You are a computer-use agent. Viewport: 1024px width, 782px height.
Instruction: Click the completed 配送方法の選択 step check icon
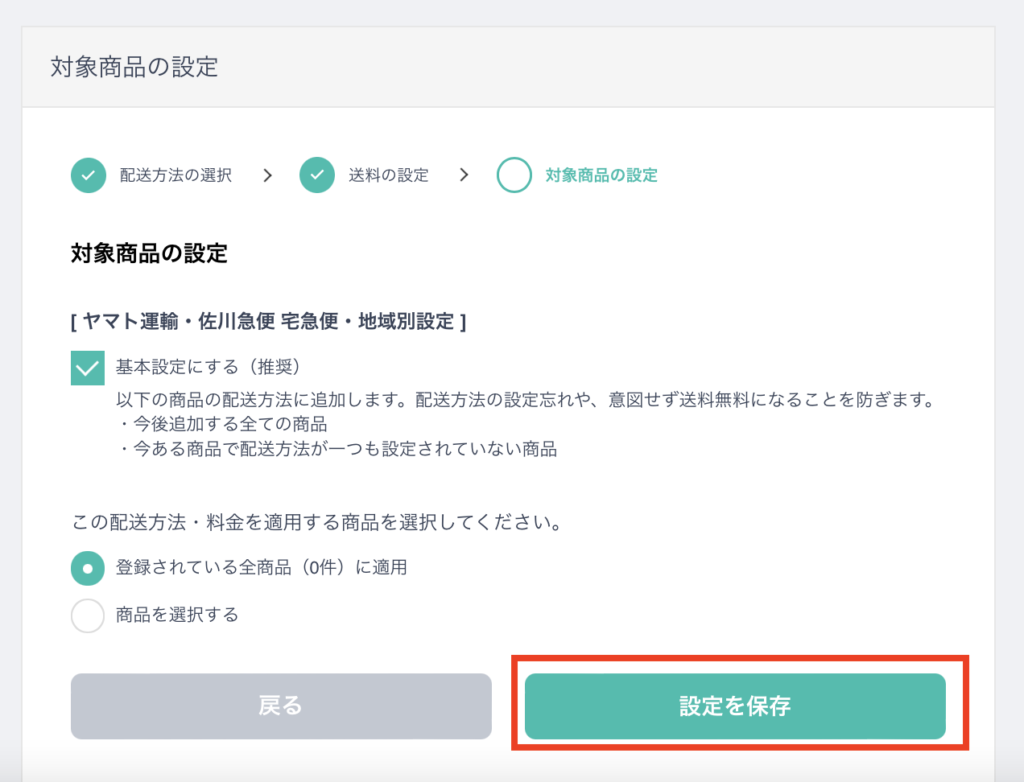point(88,175)
